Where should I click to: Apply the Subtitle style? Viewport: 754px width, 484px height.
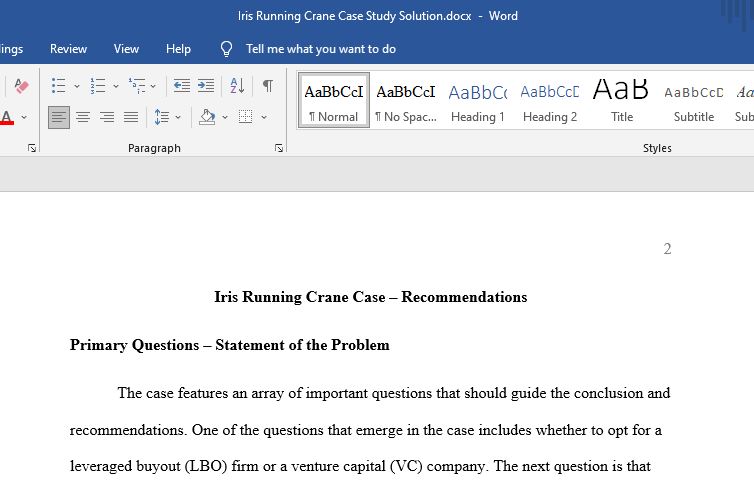(x=693, y=100)
